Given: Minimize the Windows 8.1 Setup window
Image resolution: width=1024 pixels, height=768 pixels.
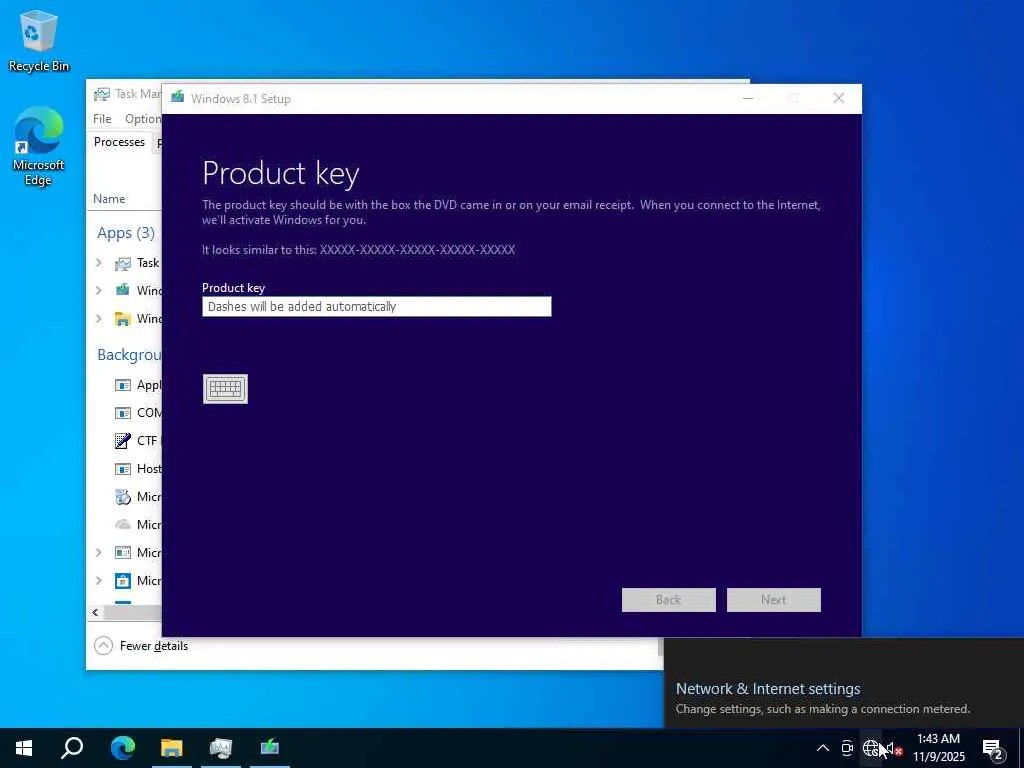Looking at the screenshot, I should coord(748,99).
